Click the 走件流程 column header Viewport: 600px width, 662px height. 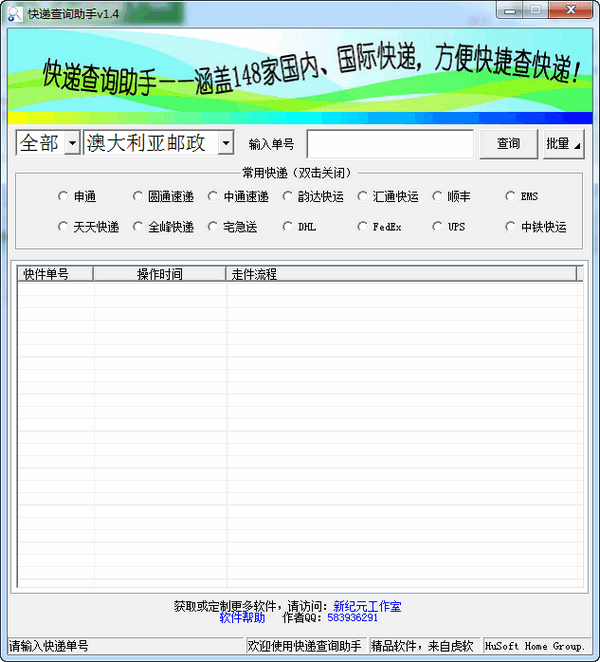click(400, 274)
